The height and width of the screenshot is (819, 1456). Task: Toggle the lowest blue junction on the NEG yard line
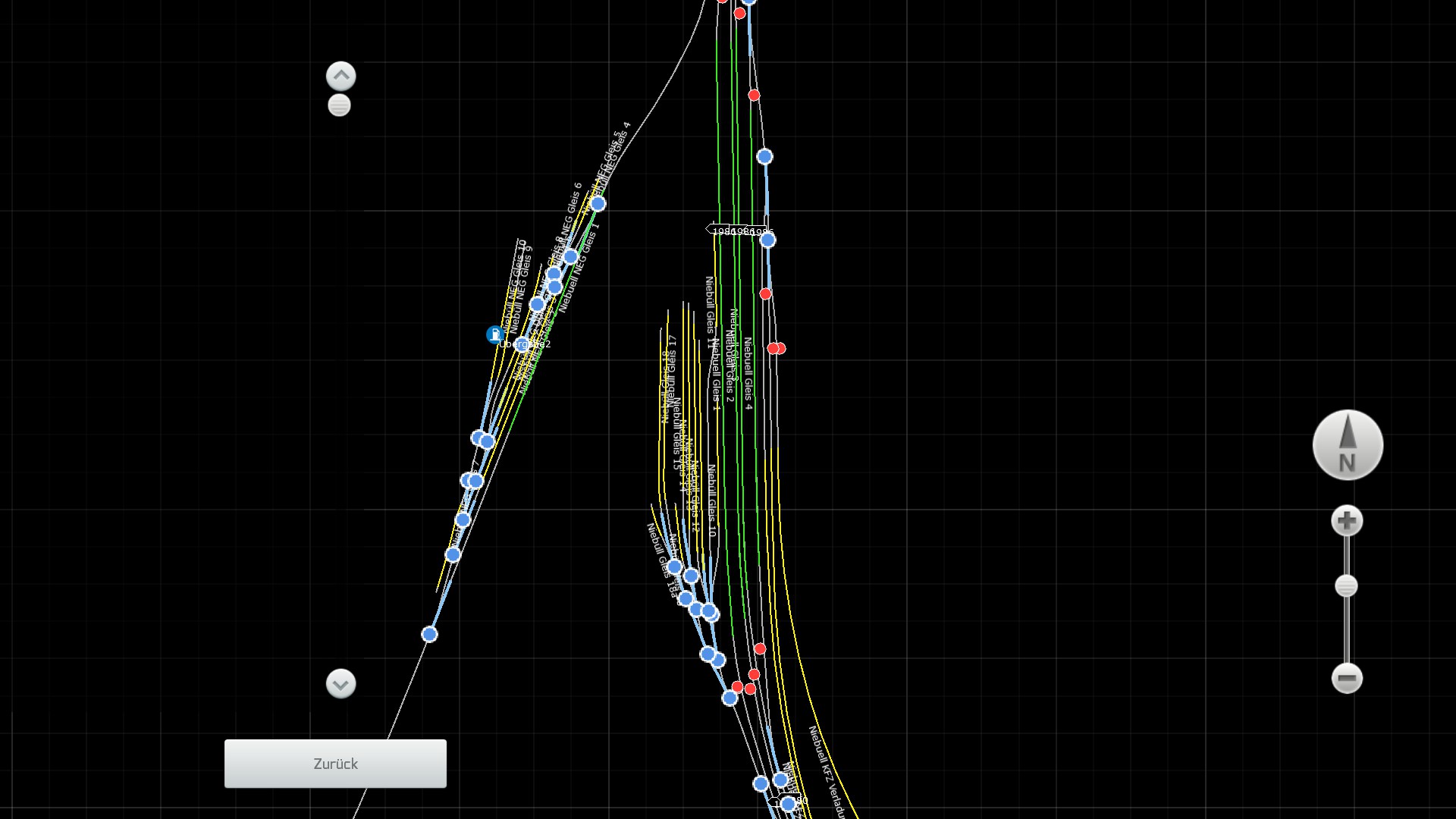[x=429, y=634]
